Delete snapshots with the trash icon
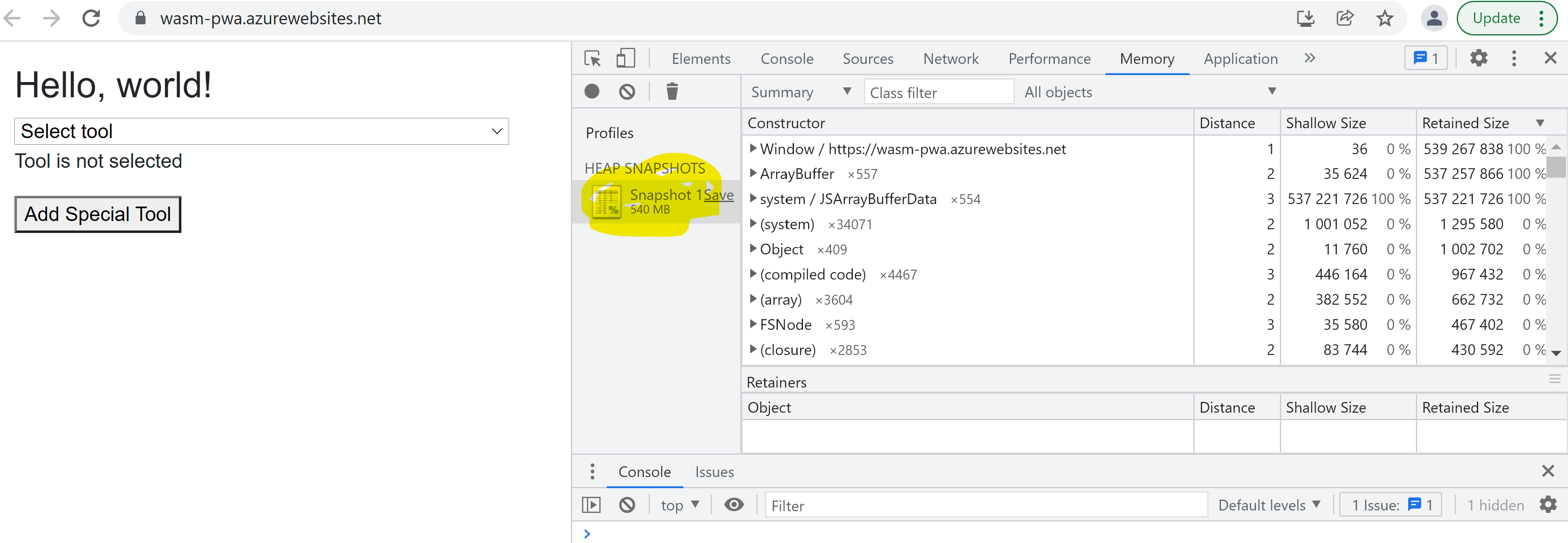The height and width of the screenshot is (543, 1568). (x=671, y=91)
